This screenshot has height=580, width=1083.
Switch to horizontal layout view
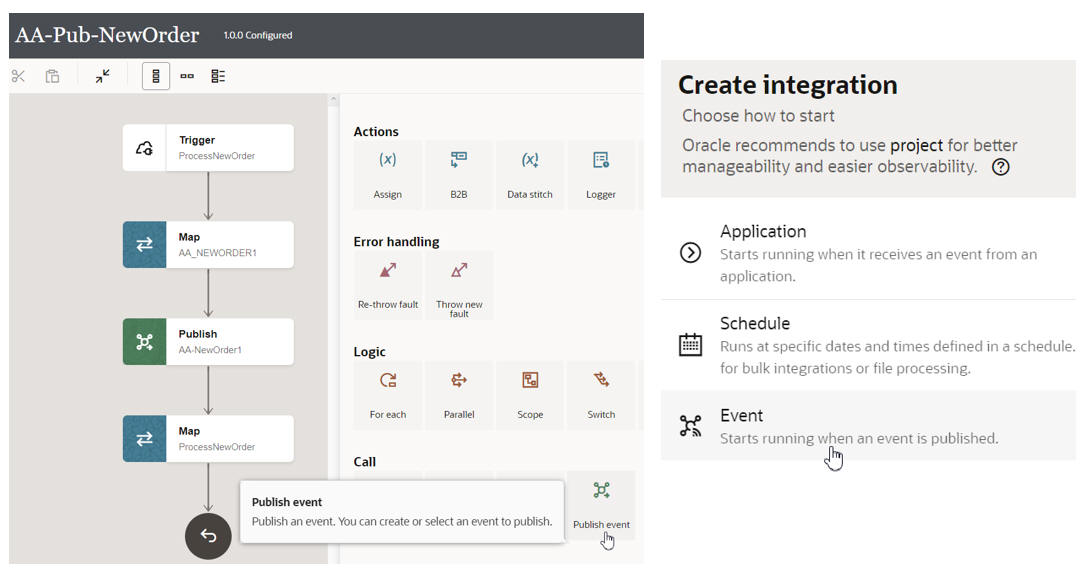click(187, 76)
